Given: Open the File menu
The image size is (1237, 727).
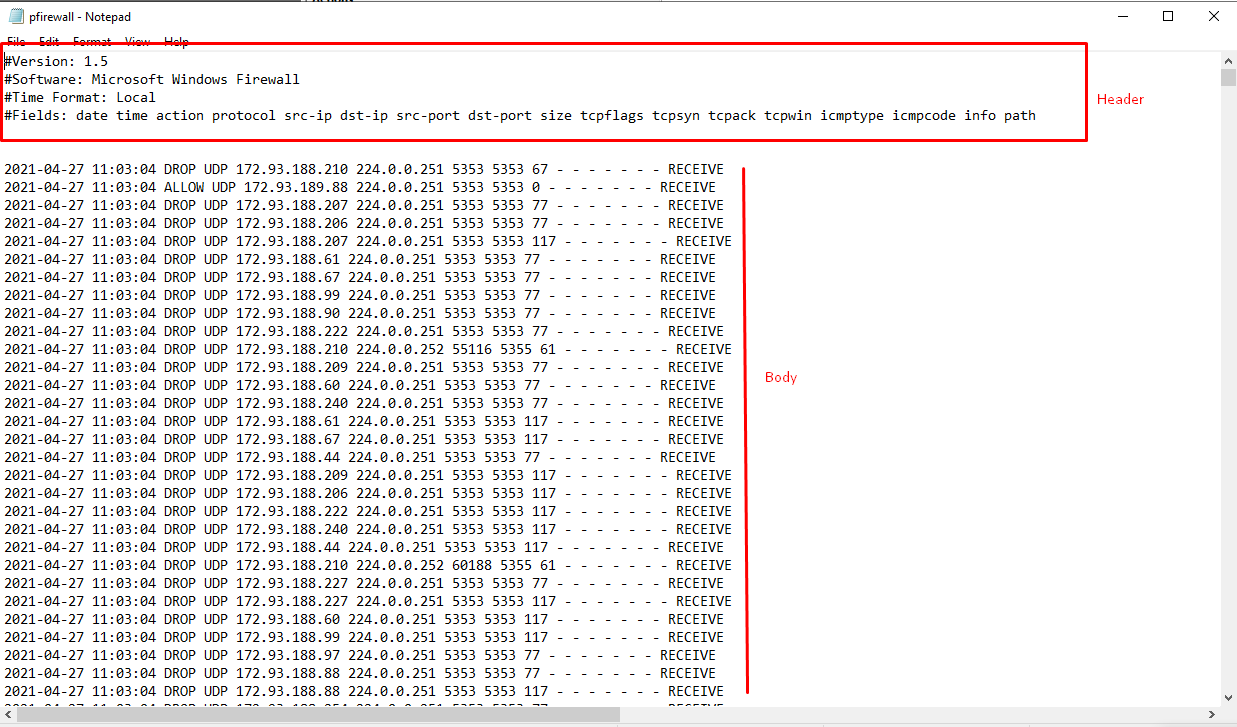Looking at the screenshot, I should [16, 42].
